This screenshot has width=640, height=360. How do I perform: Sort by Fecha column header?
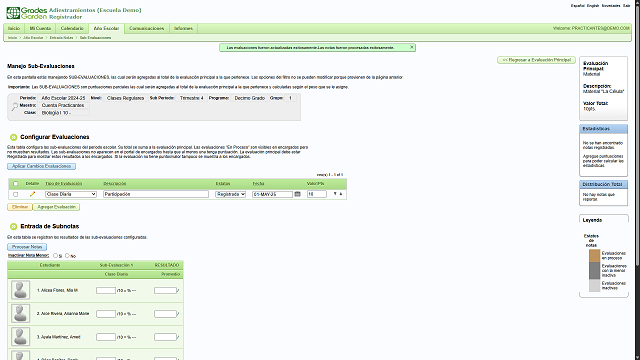258,184
